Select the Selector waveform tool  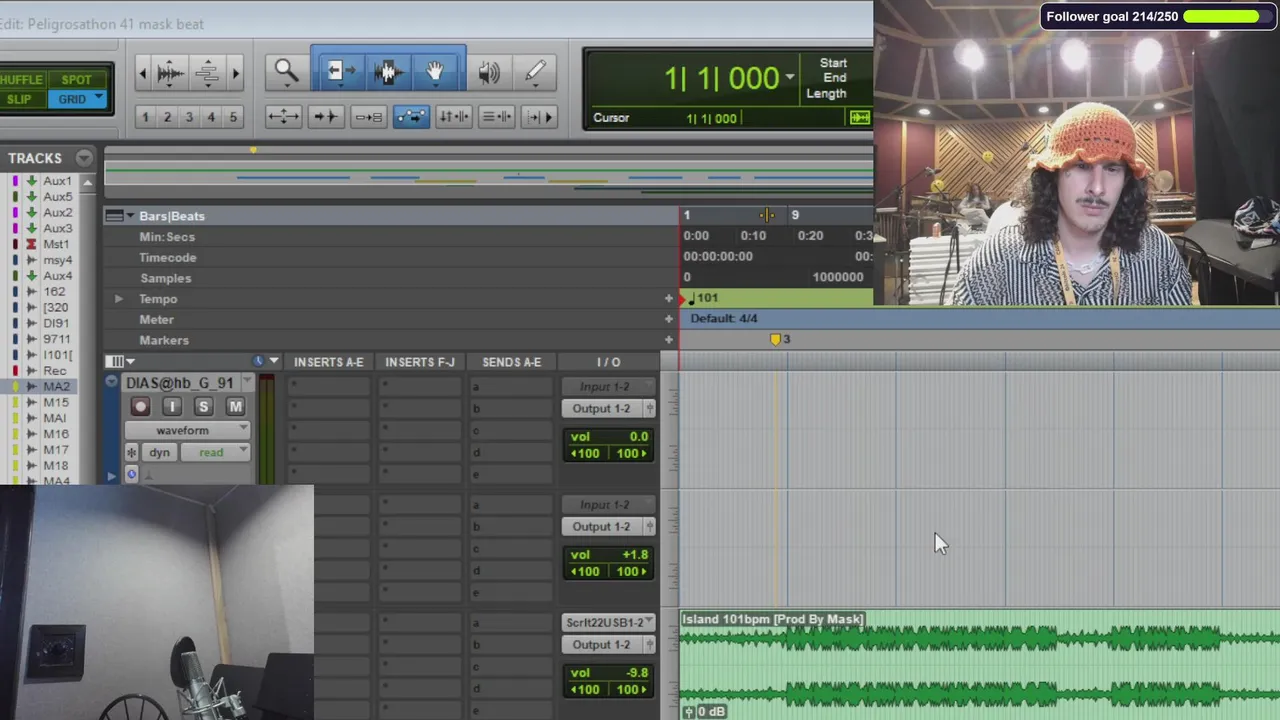(x=386, y=71)
